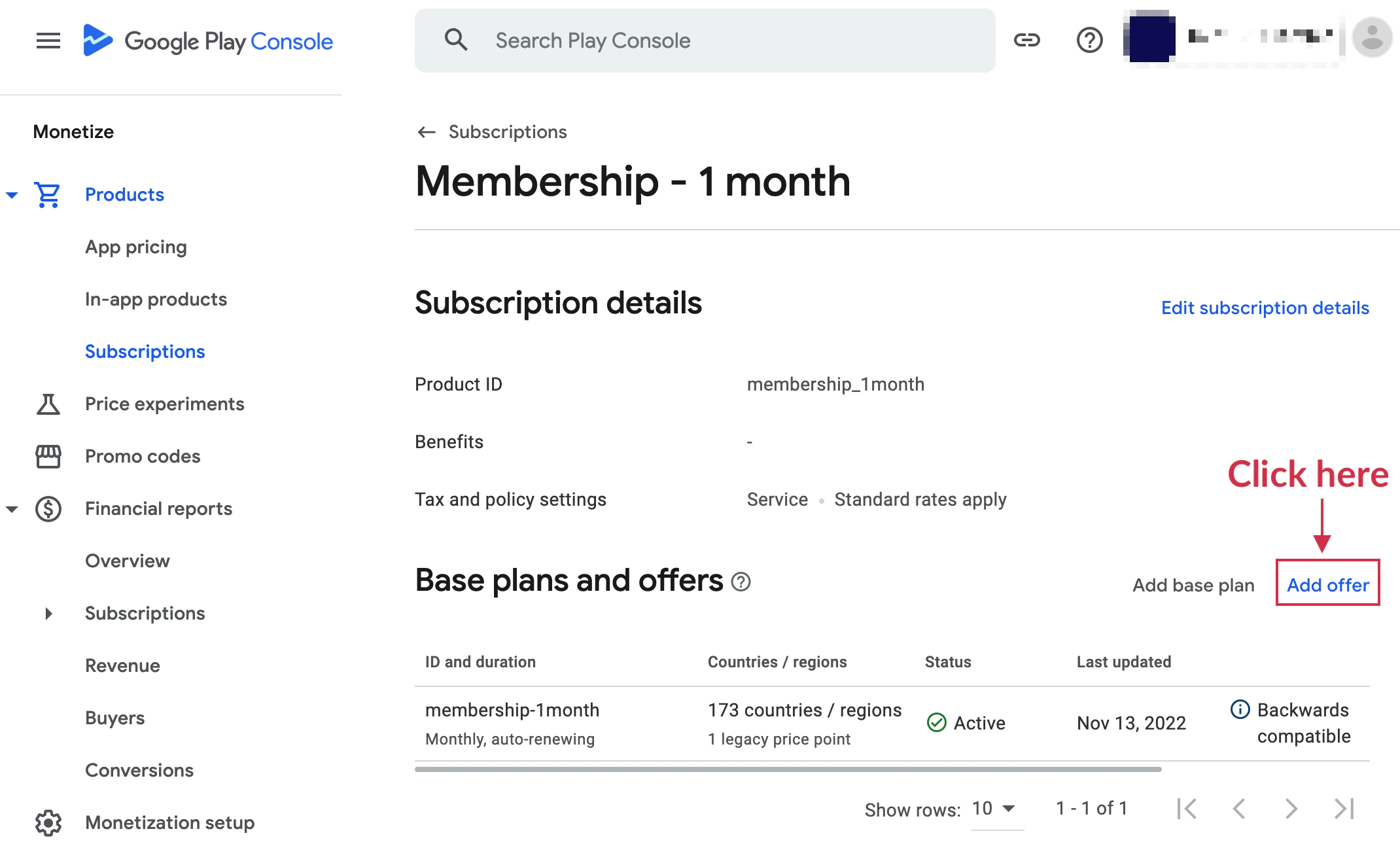Click the Search Play Console field
The height and width of the screenshot is (844, 1400).
(704, 41)
